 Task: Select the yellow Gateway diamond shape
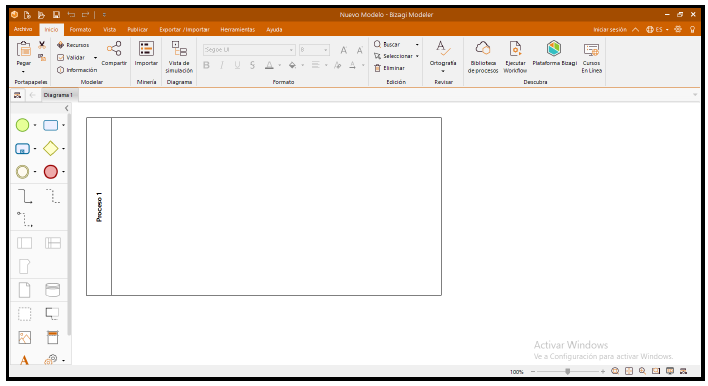pos(51,149)
